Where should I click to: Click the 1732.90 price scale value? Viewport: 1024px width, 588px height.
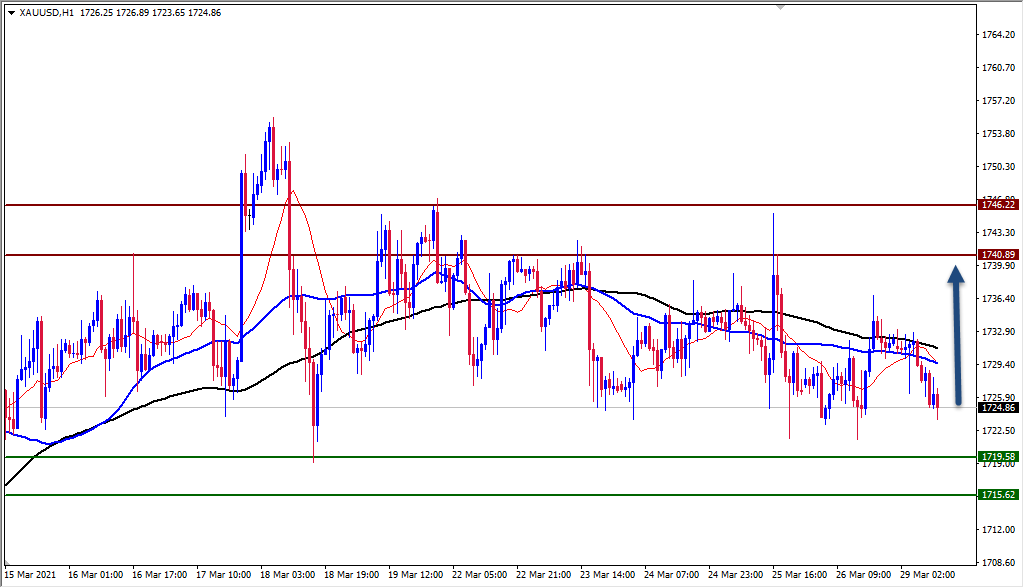tap(999, 331)
